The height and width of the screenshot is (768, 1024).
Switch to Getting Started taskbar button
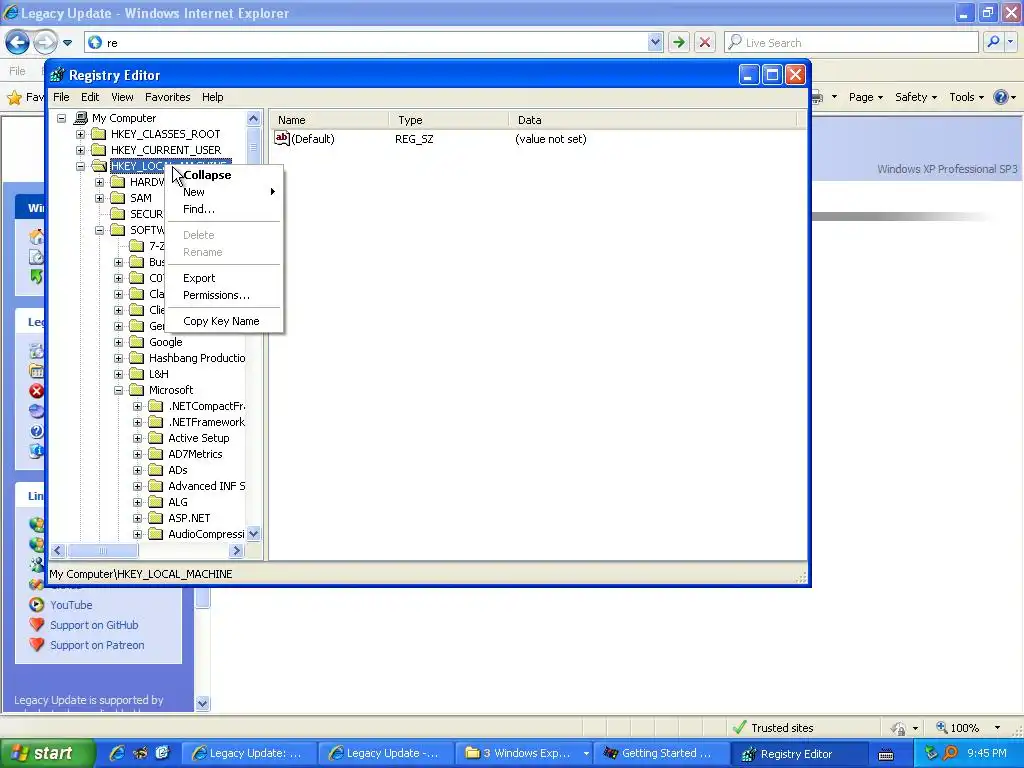tap(663, 753)
